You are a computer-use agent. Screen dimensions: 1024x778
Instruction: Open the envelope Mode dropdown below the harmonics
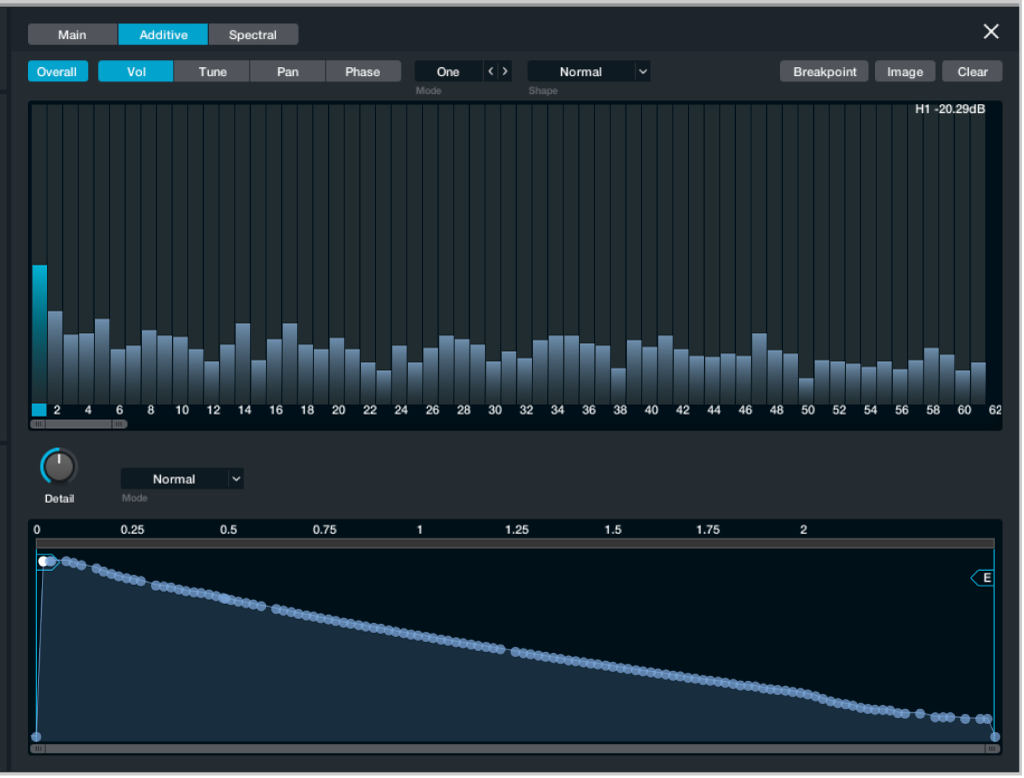[182, 479]
